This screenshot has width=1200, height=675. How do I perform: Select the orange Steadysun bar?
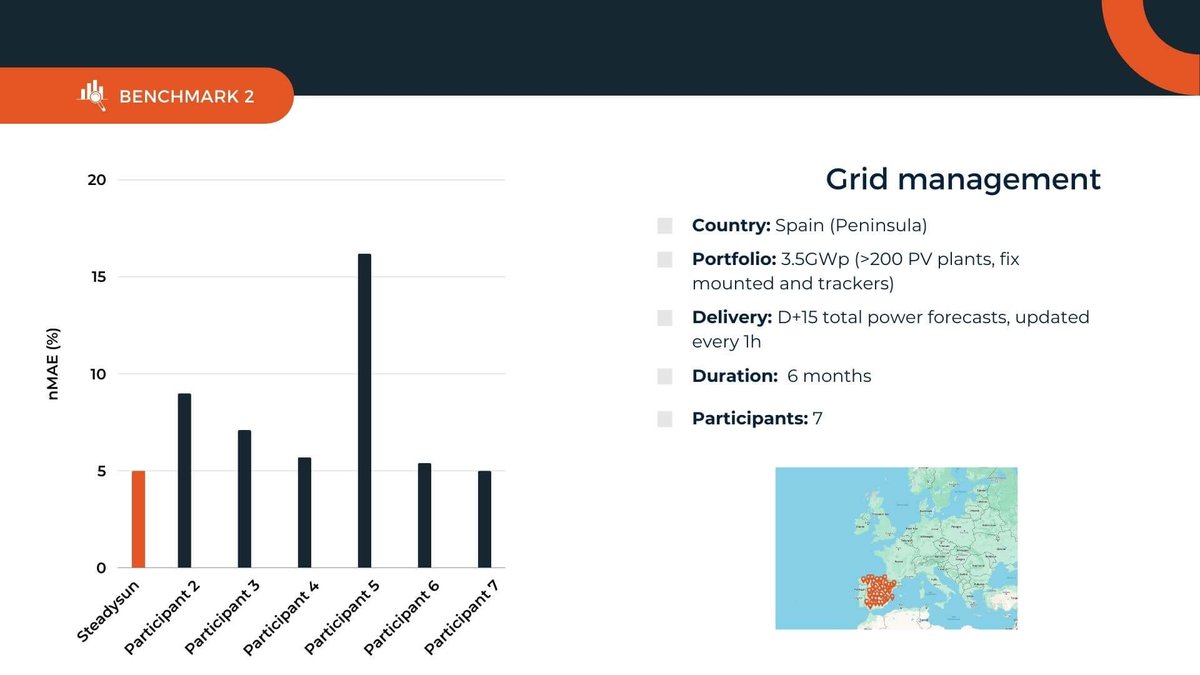[x=139, y=519]
